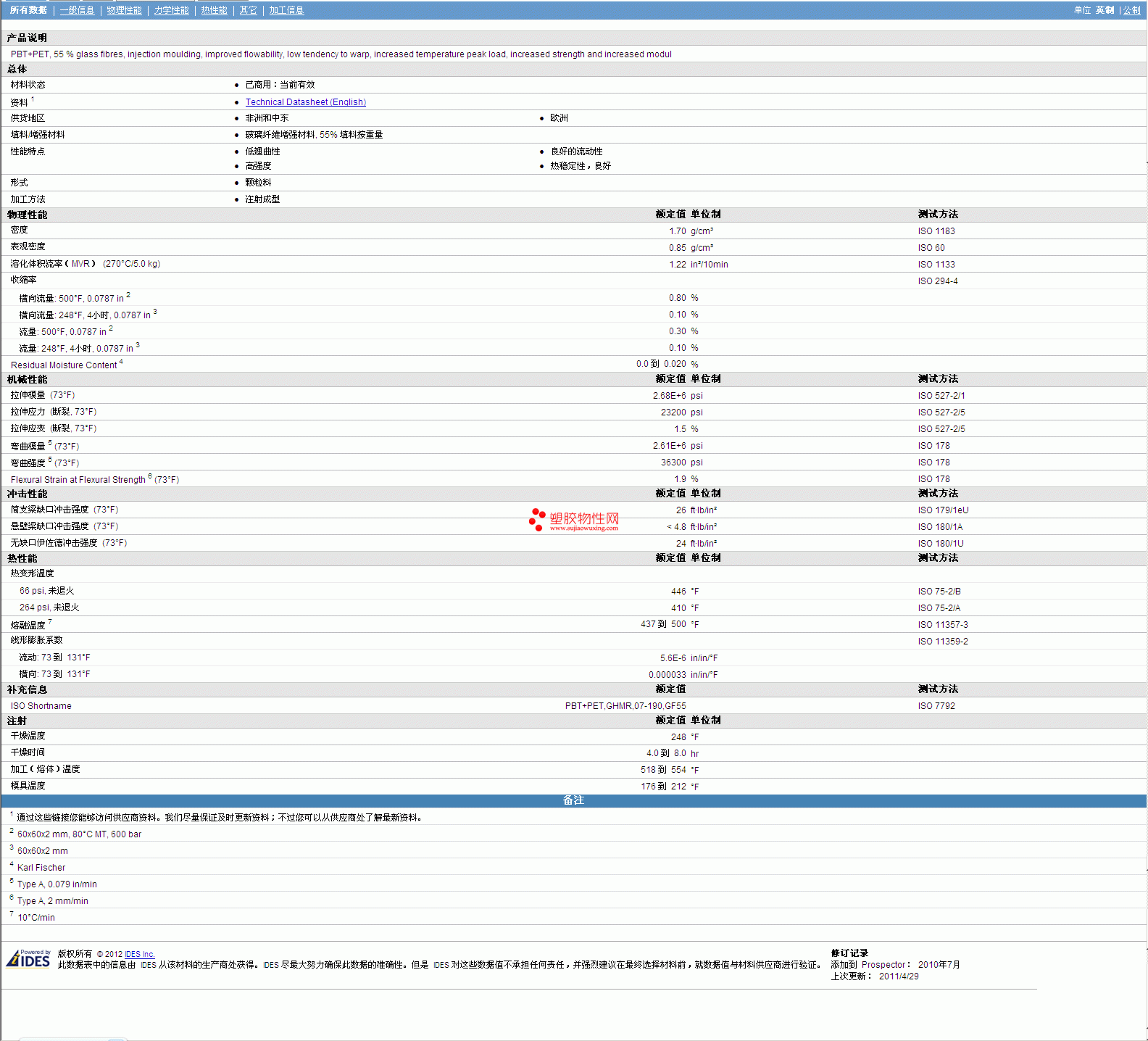Image resolution: width=1148 pixels, height=1041 pixels.
Task: Click test method ISO 1183
Action: point(936,231)
